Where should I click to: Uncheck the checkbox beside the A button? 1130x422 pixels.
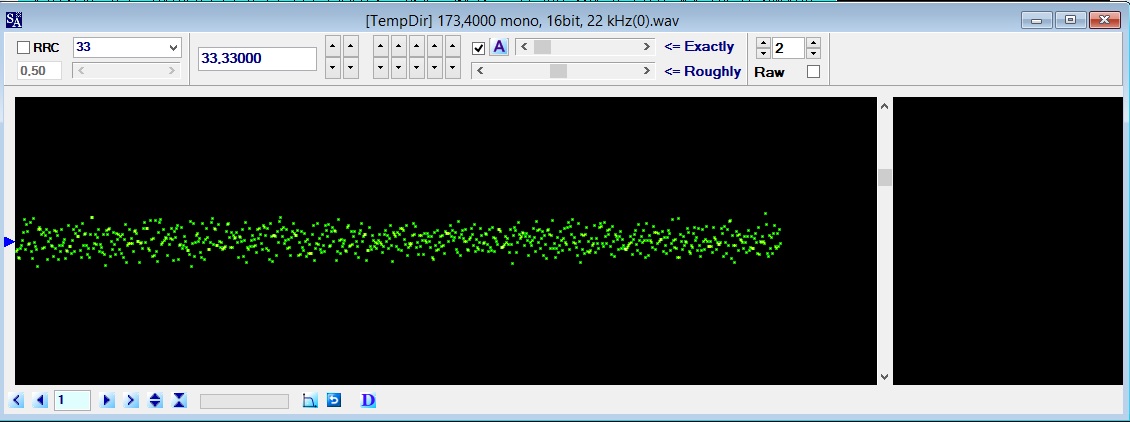click(x=479, y=48)
